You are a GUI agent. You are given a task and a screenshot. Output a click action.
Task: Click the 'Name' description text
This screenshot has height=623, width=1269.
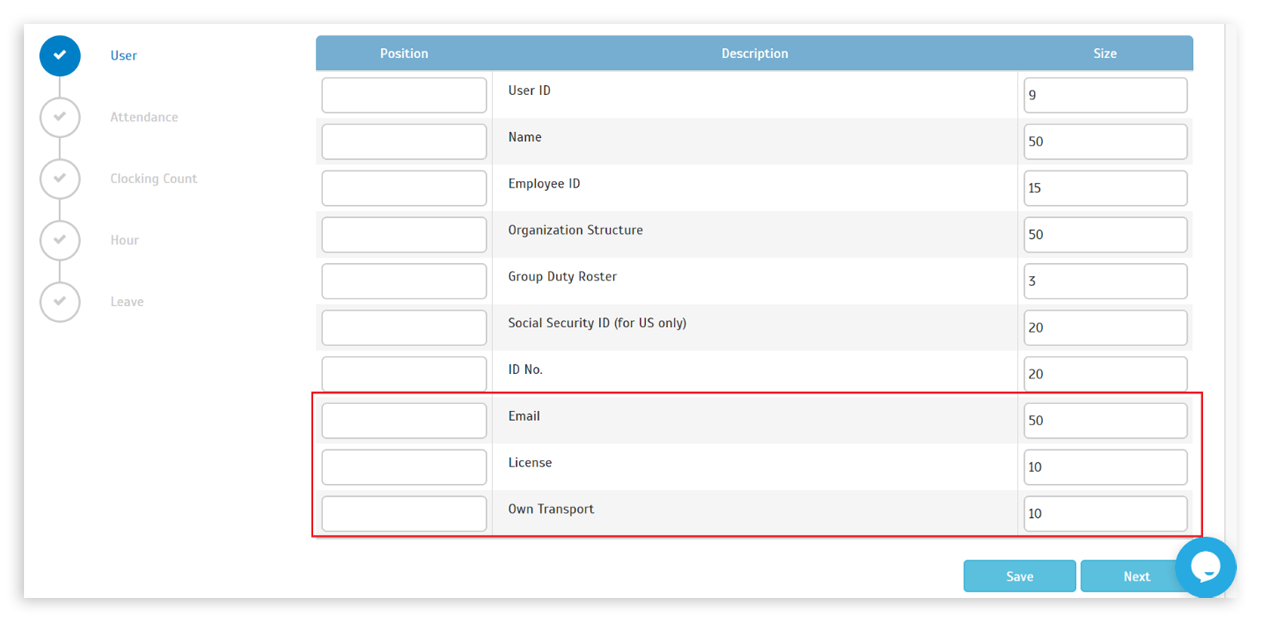pyautogui.click(x=525, y=137)
